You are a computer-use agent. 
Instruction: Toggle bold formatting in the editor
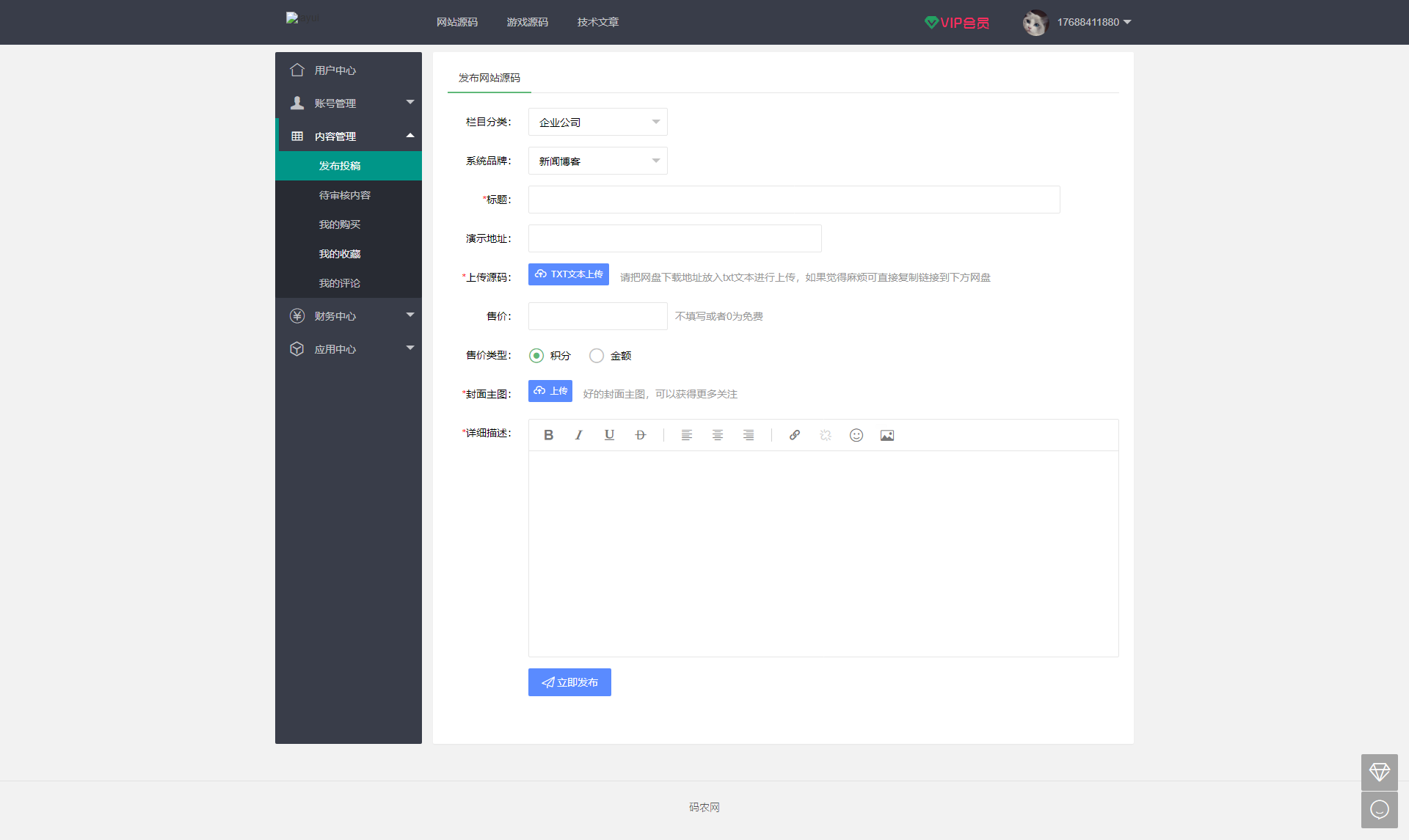pyautogui.click(x=548, y=435)
